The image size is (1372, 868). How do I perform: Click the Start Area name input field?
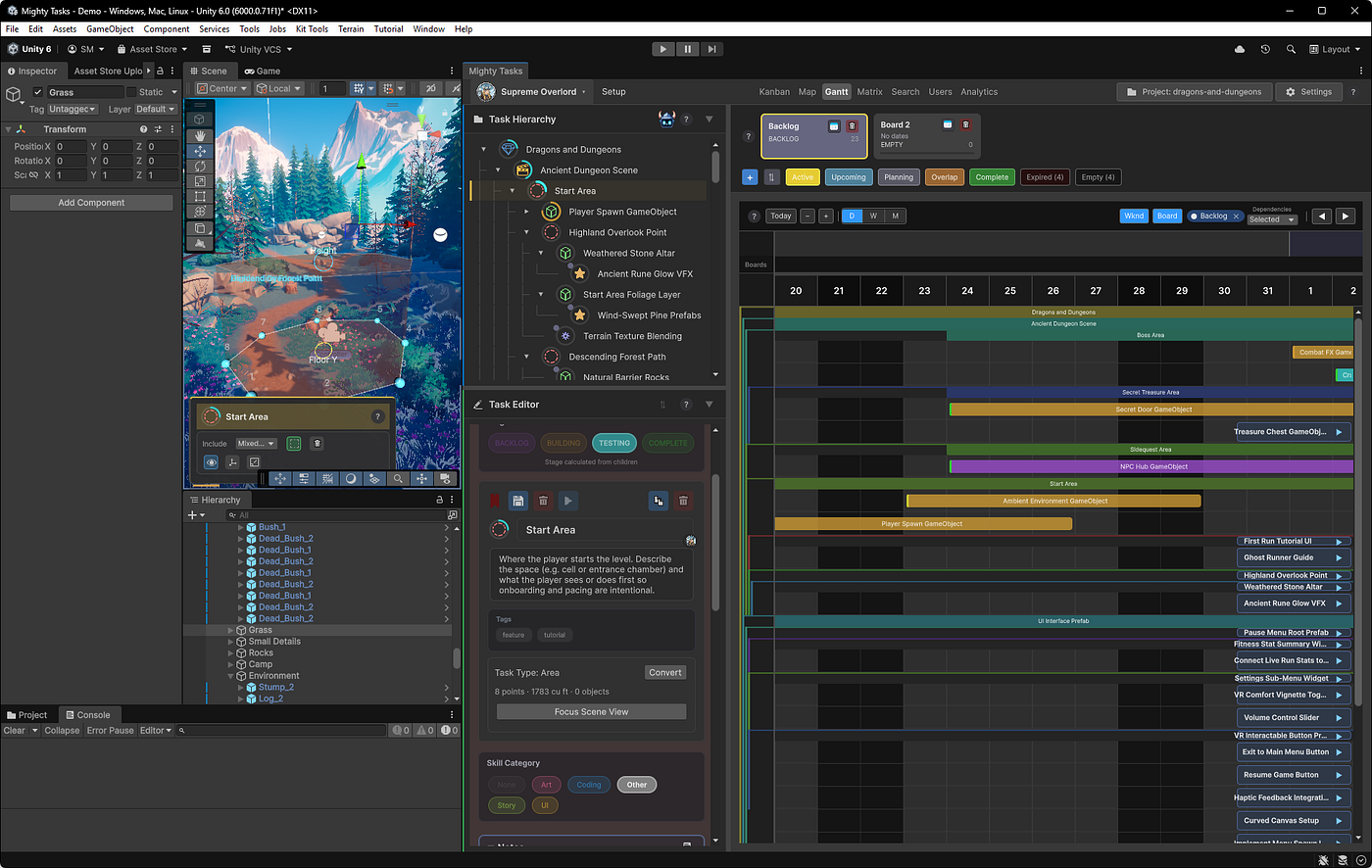coord(603,530)
